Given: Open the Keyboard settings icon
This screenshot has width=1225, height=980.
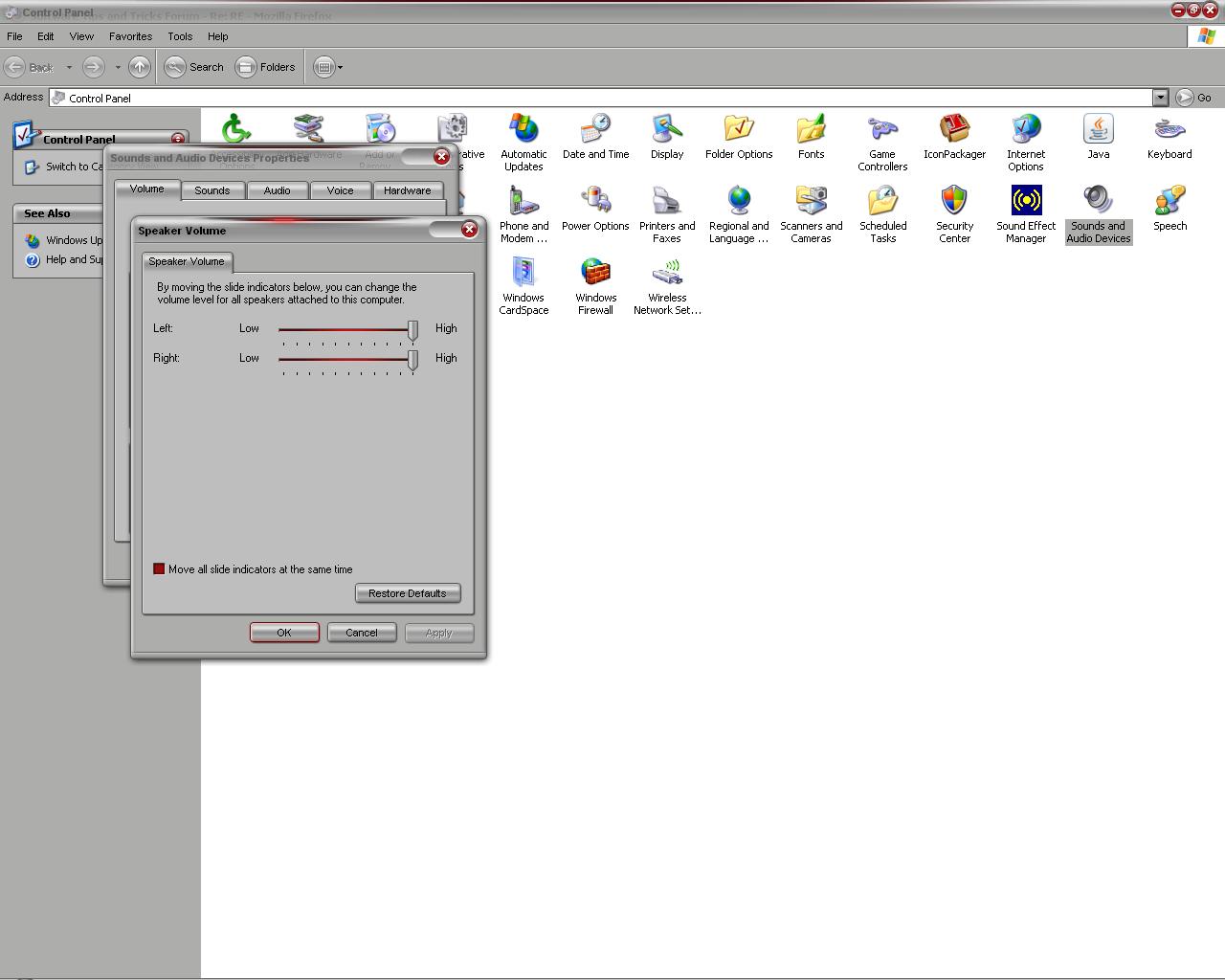Looking at the screenshot, I should 1169,136.
